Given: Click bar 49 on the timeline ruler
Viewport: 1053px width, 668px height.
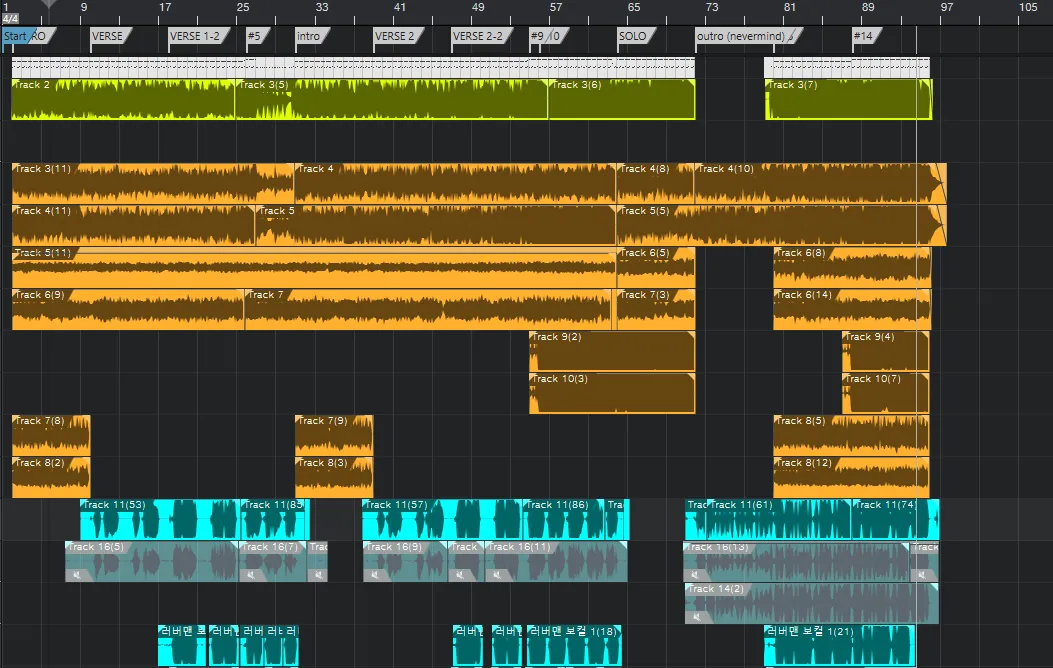Looking at the screenshot, I should 477,7.
